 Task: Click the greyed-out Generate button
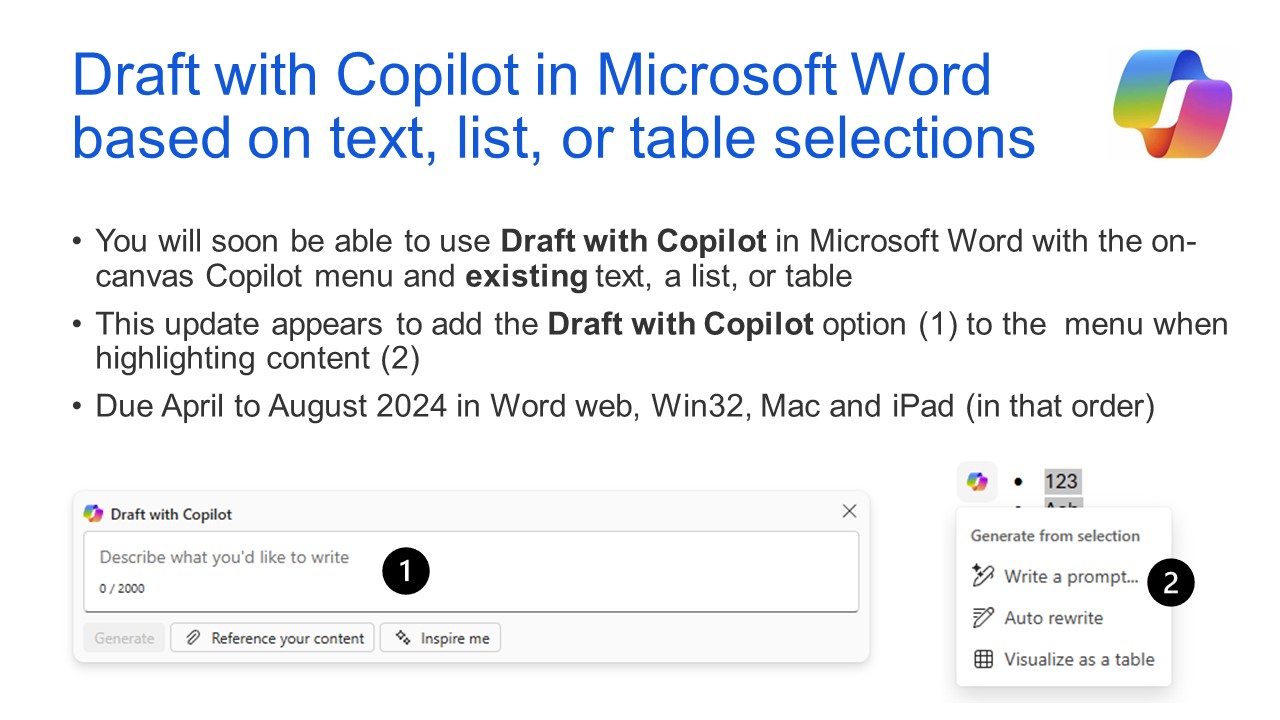pyautogui.click(x=124, y=638)
